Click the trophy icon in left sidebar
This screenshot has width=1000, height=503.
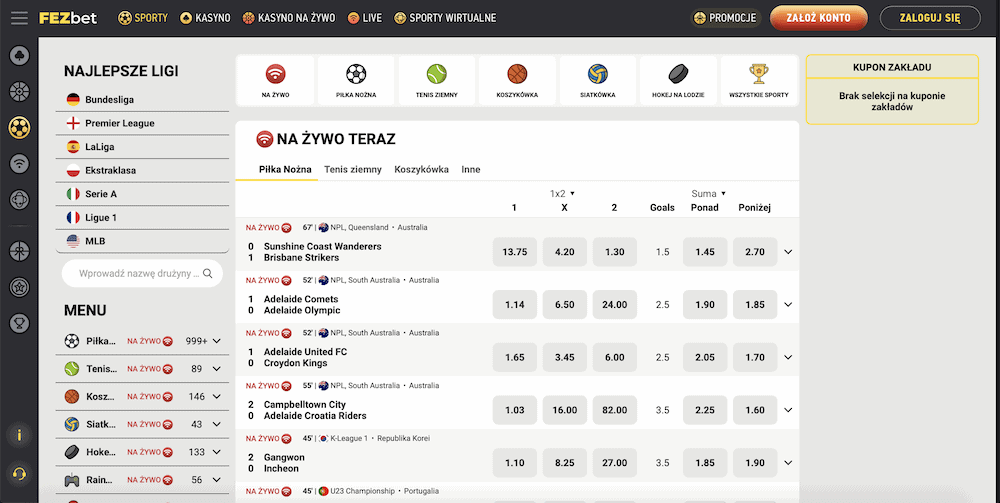point(19,323)
